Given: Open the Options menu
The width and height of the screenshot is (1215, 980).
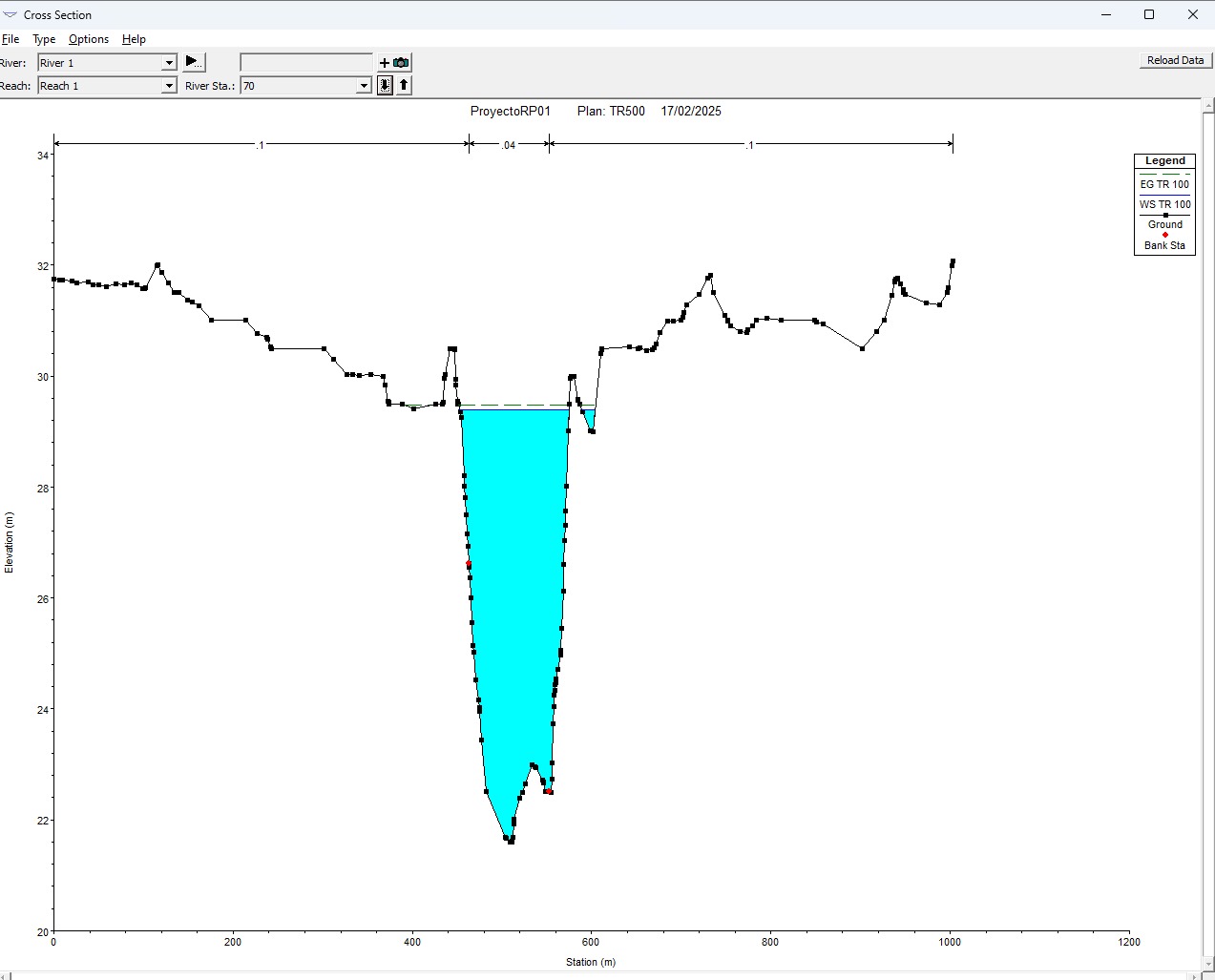Looking at the screenshot, I should tap(89, 39).
